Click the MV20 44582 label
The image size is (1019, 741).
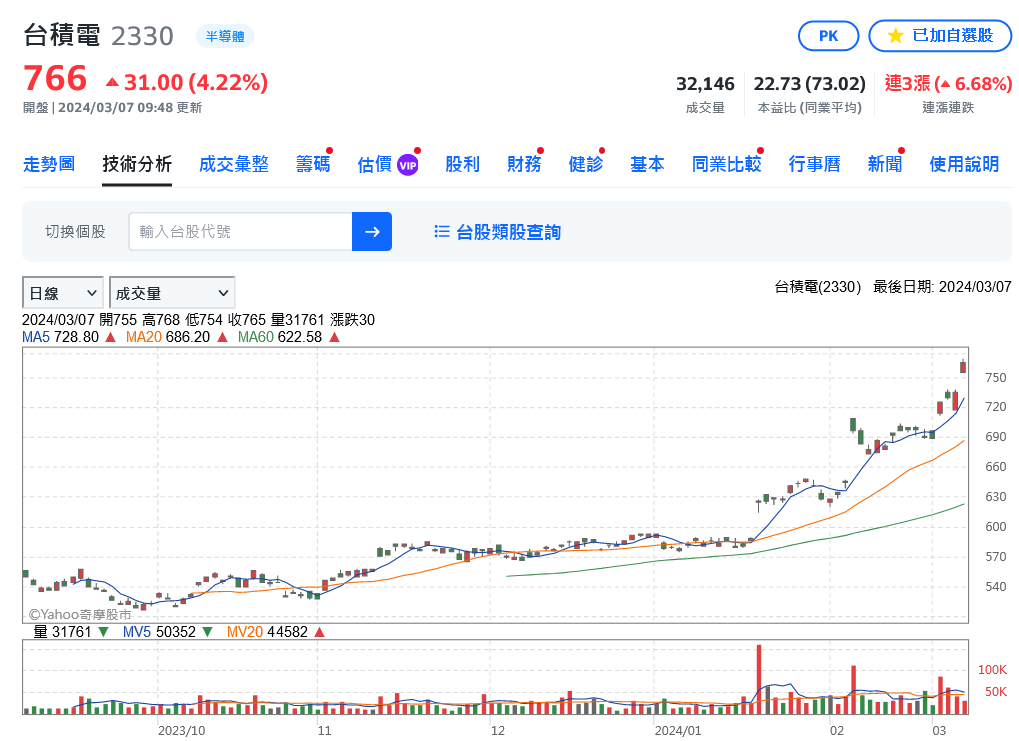267,632
